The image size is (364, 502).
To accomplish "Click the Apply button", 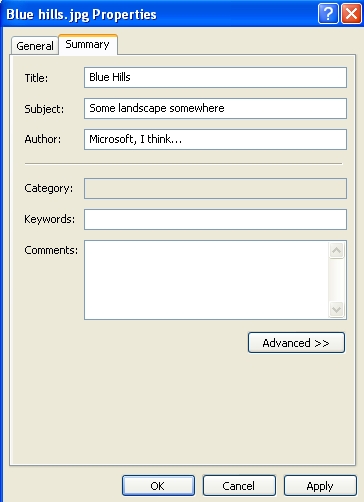I will click(320, 486).
